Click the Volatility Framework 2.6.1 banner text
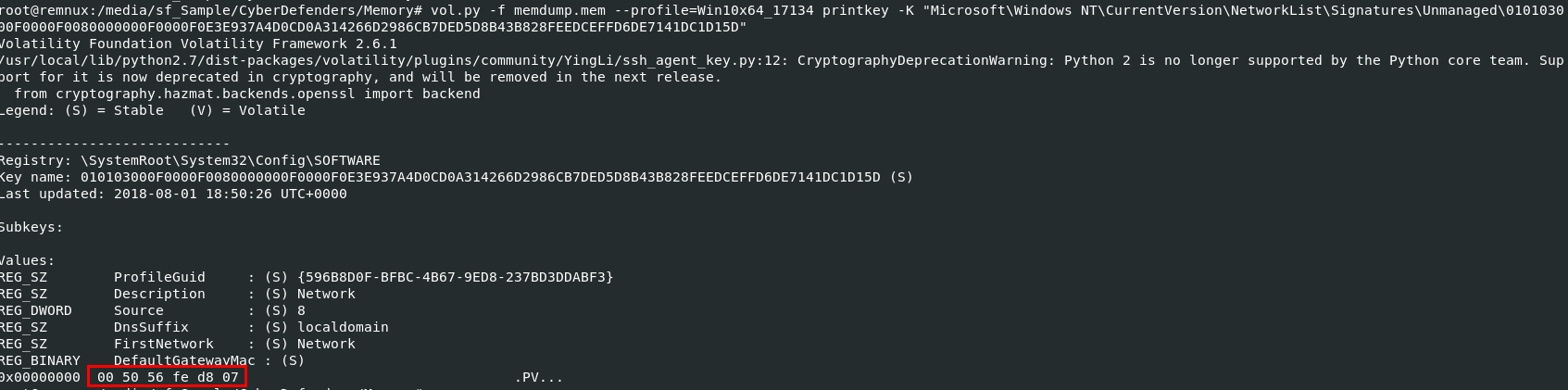Image resolution: width=1568 pixels, height=390 pixels. coord(198,44)
